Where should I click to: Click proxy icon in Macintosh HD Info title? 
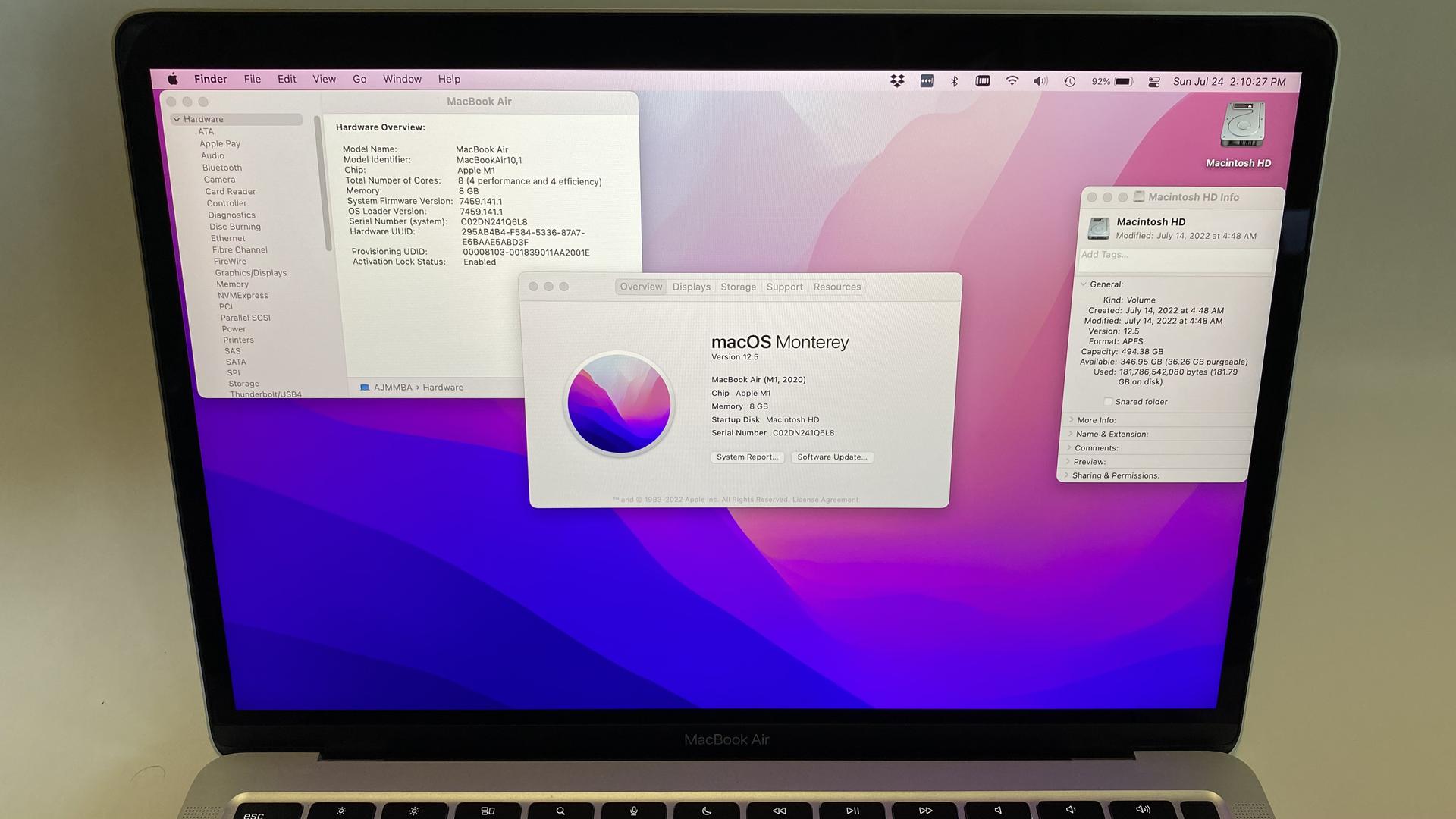1138,197
